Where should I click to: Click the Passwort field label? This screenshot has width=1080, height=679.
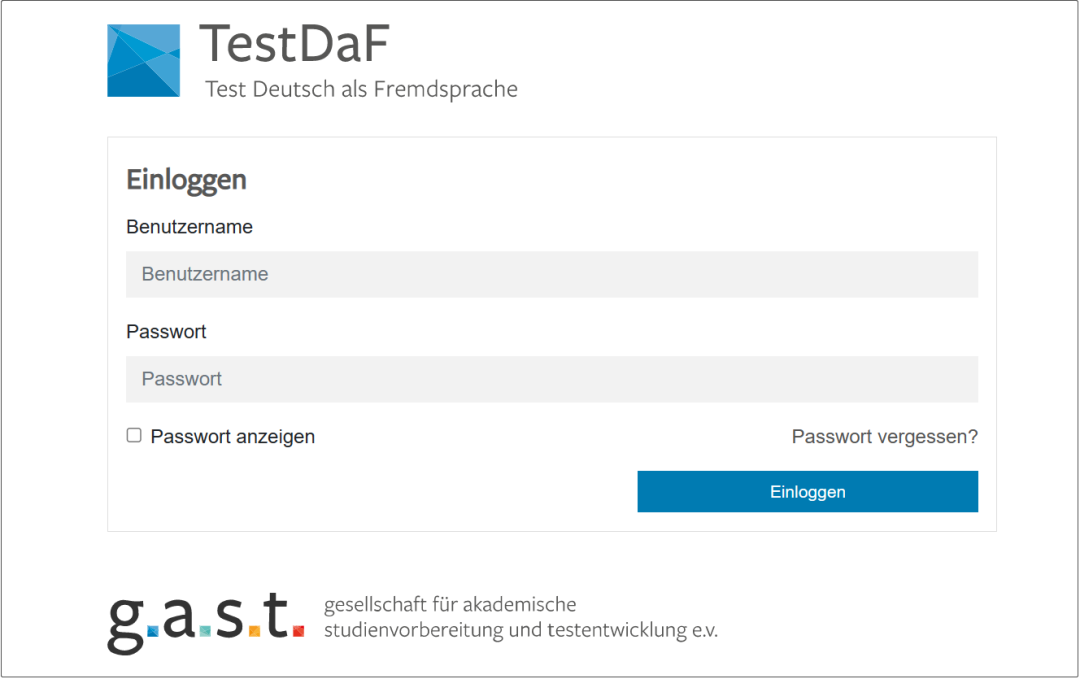(x=166, y=331)
